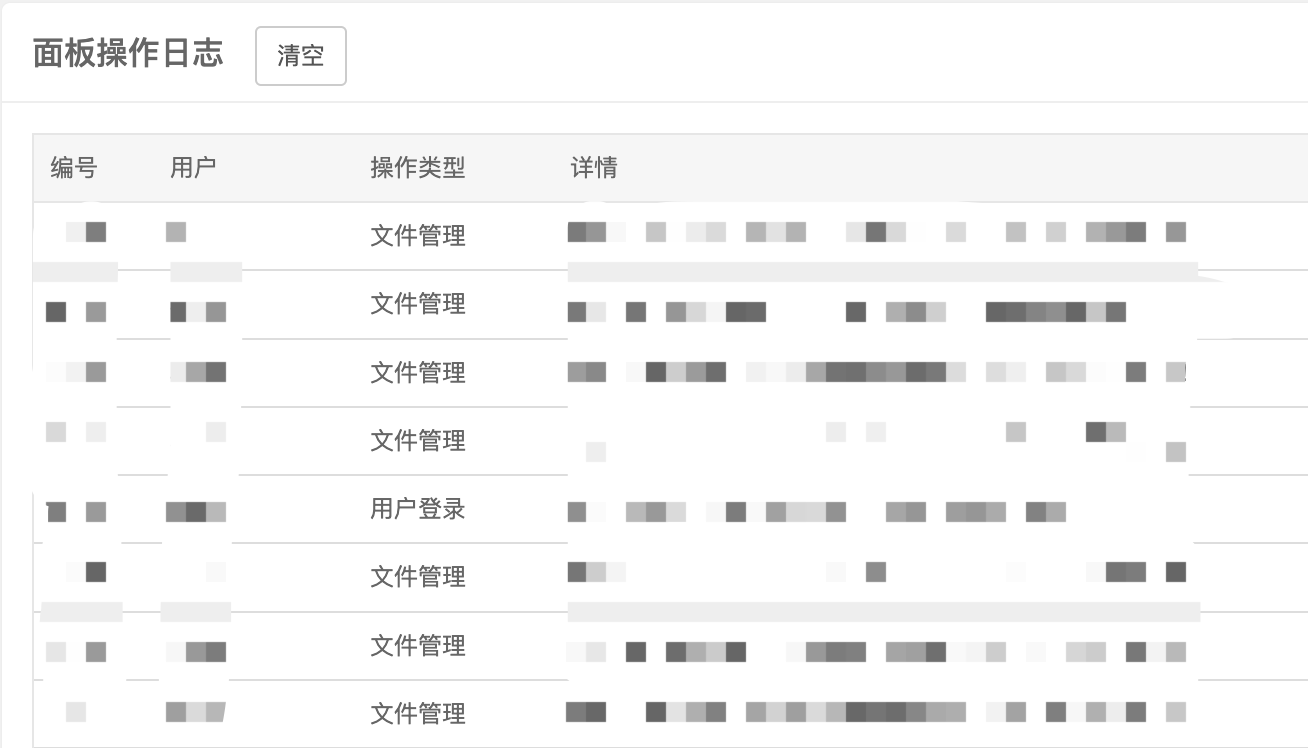Image resolution: width=1308 pixels, height=748 pixels.
Task: Click the blurred details in the last row
Action: pos(876,712)
